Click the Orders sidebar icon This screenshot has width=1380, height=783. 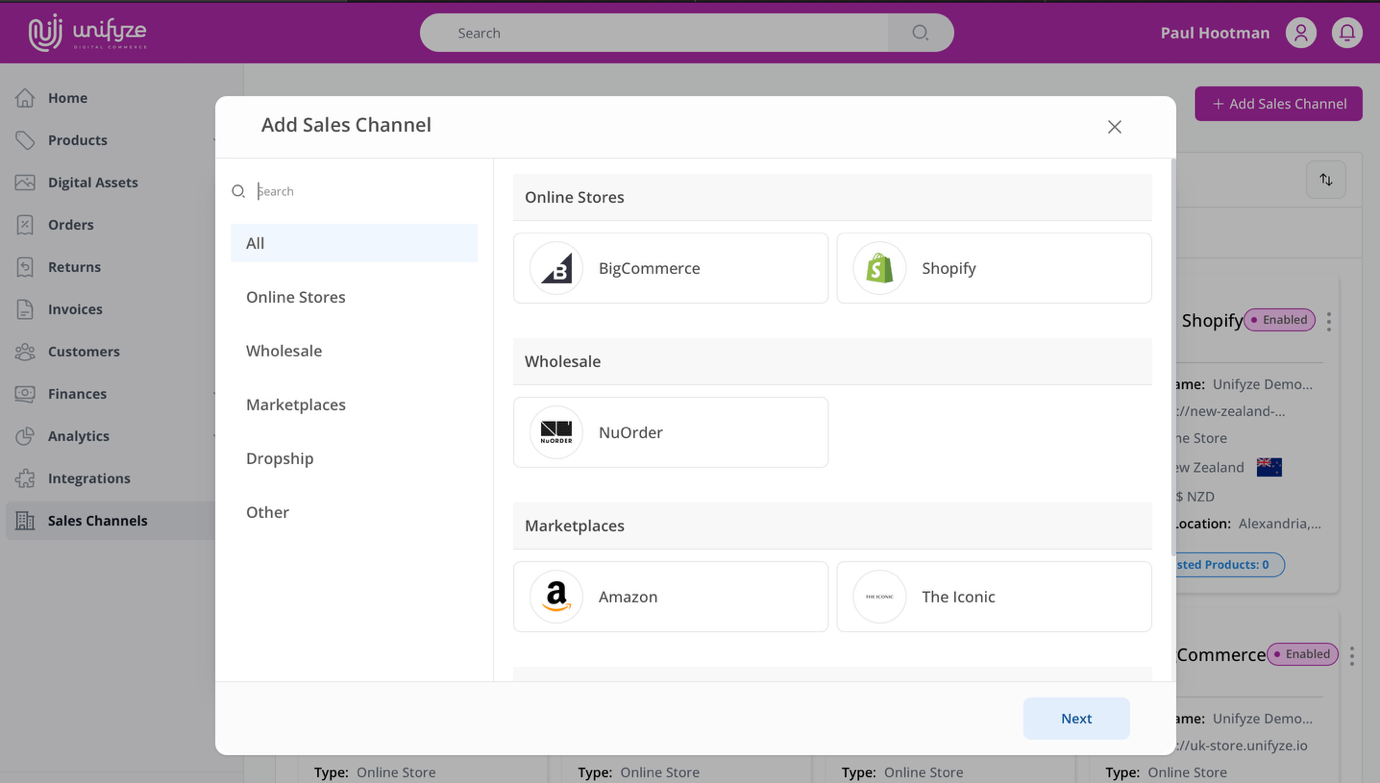25,225
